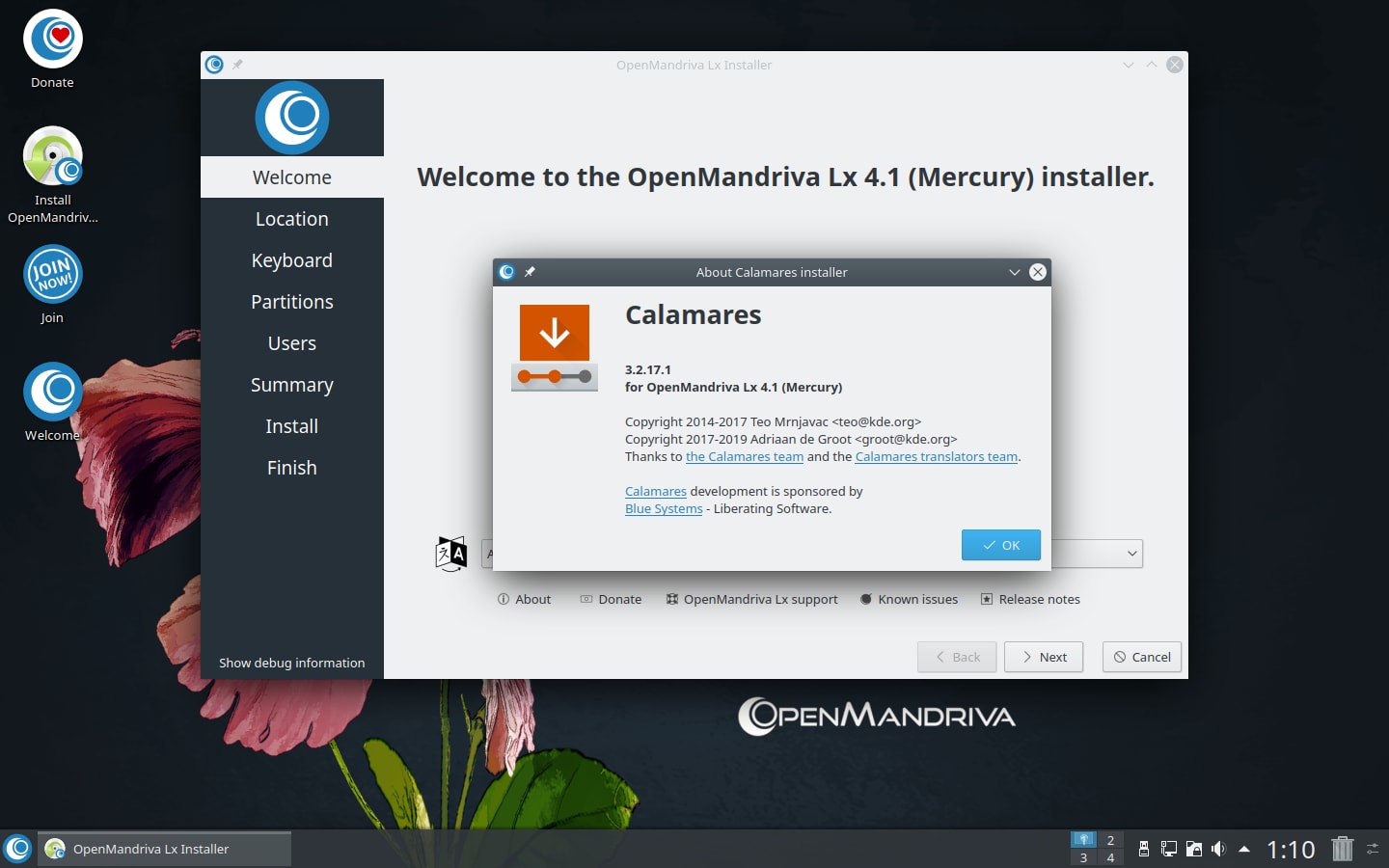Toggle the pin on installer window titlebar
The height and width of the screenshot is (868, 1389).
coord(237,65)
